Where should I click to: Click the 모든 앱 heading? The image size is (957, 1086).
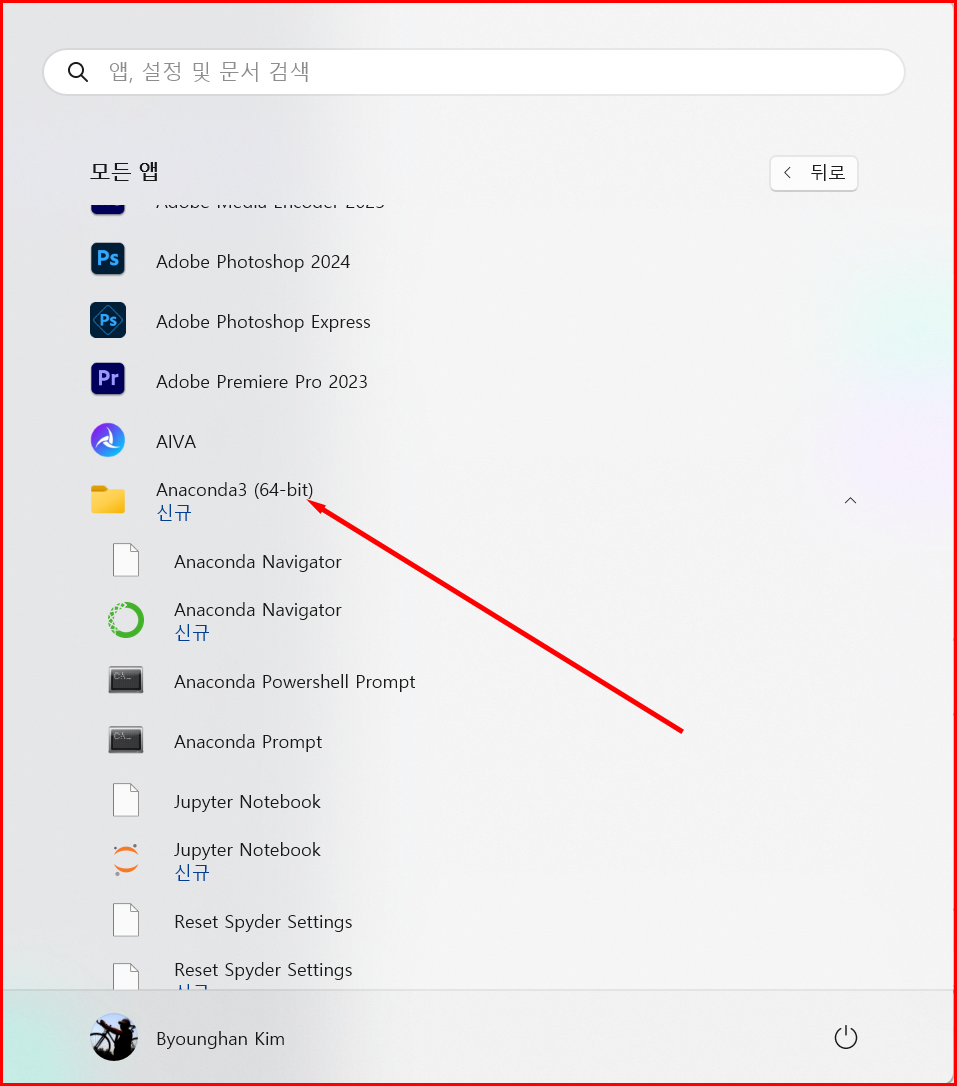(x=124, y=171)
